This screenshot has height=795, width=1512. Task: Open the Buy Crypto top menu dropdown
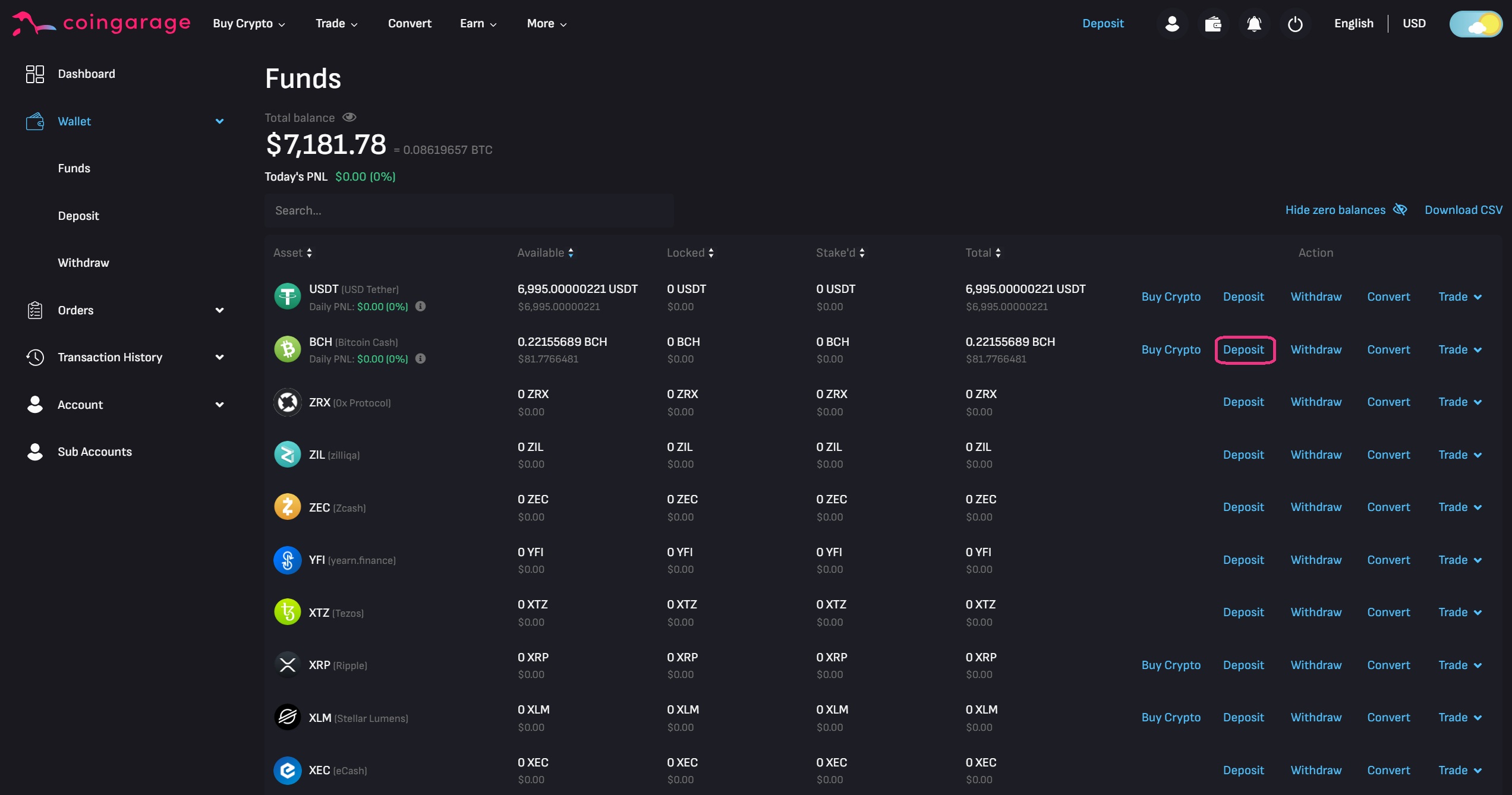click(249, 24)
